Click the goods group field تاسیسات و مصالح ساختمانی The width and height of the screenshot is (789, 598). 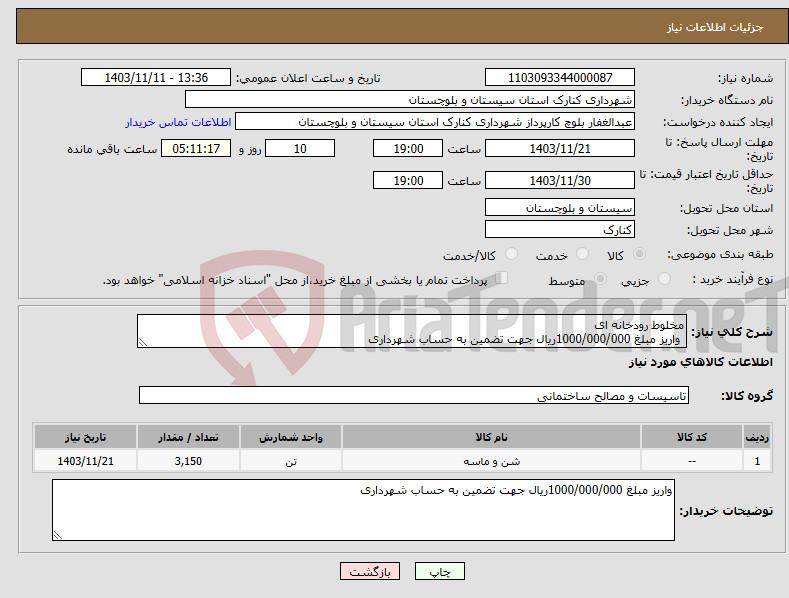click(414, 396)
